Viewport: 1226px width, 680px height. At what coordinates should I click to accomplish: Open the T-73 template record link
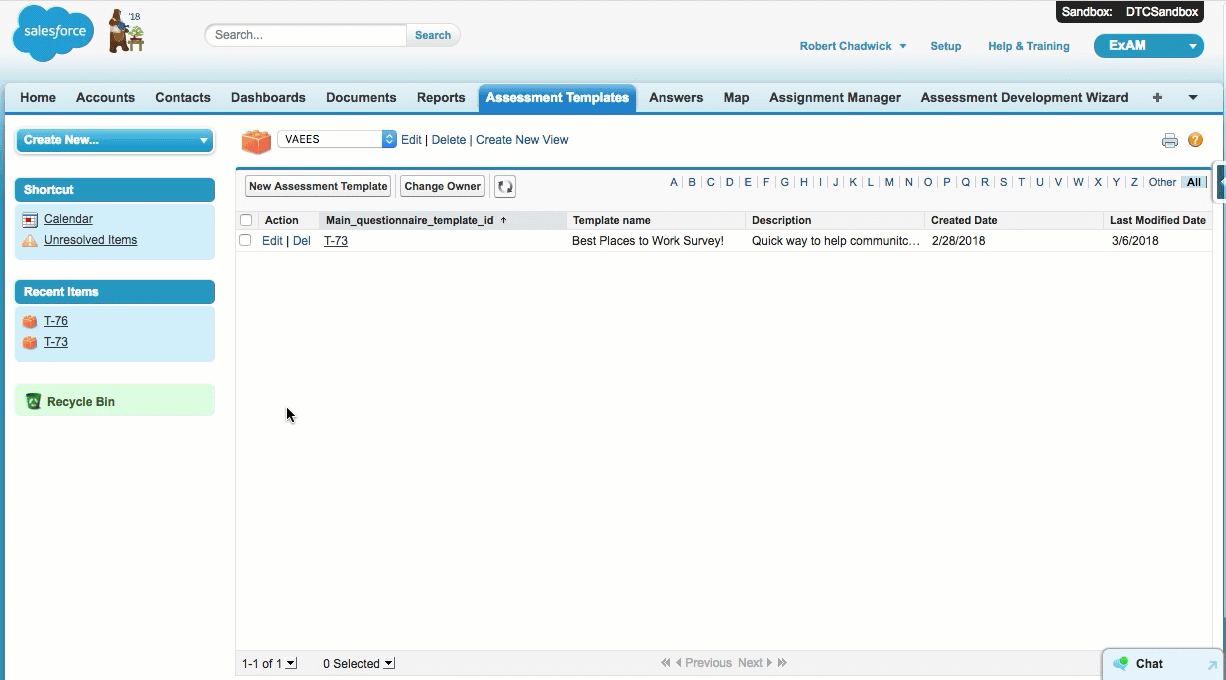(336, 241)
